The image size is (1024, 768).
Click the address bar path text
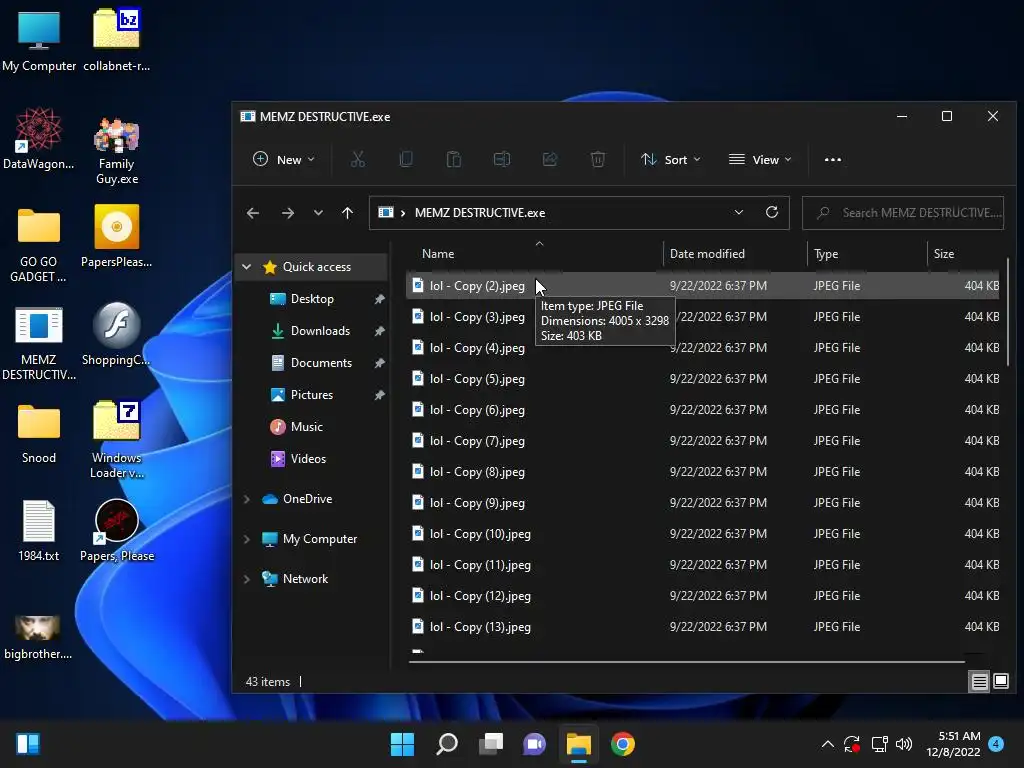[480, 213]
